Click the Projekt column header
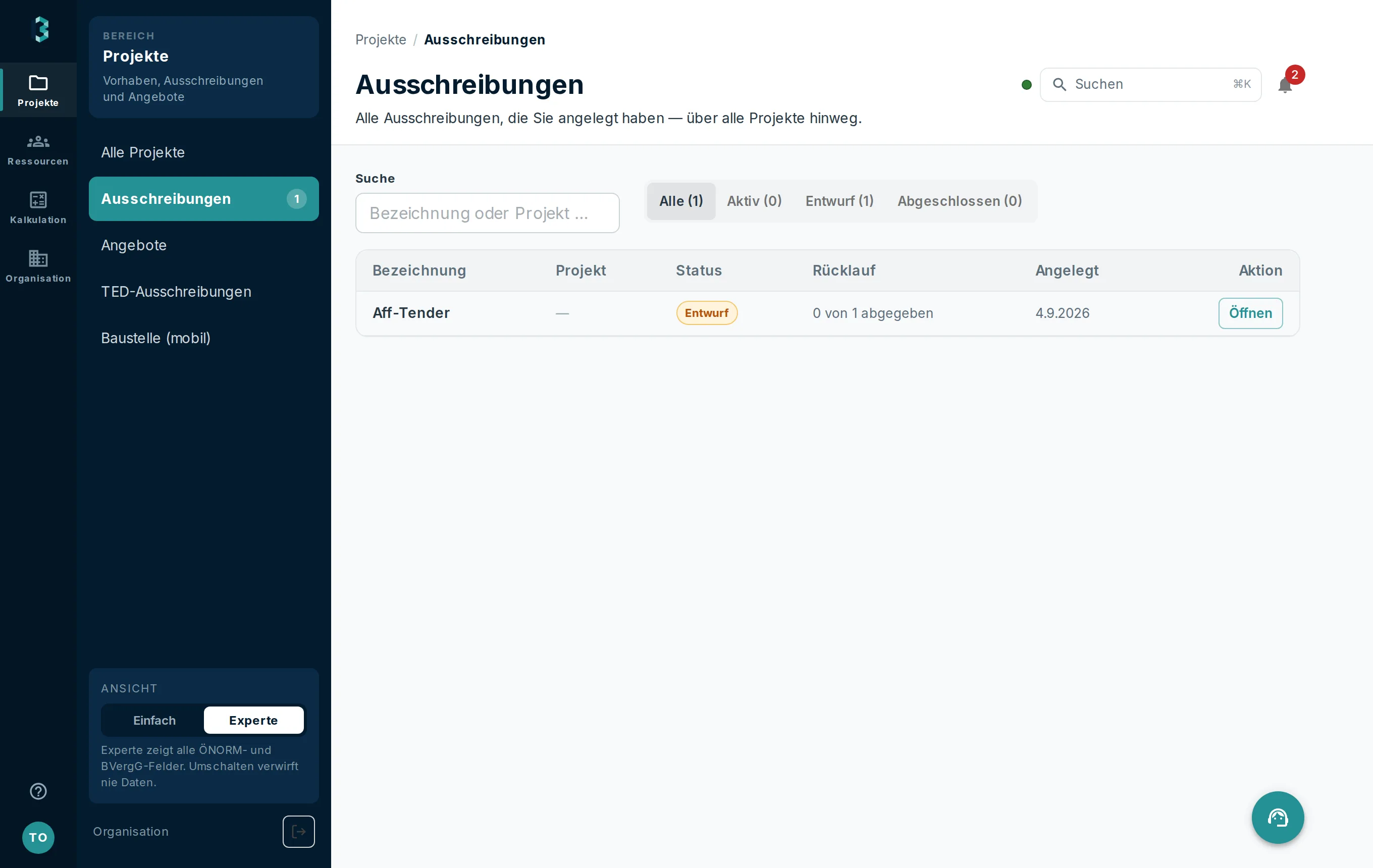 pyautogui.click(x=580, y=270)
